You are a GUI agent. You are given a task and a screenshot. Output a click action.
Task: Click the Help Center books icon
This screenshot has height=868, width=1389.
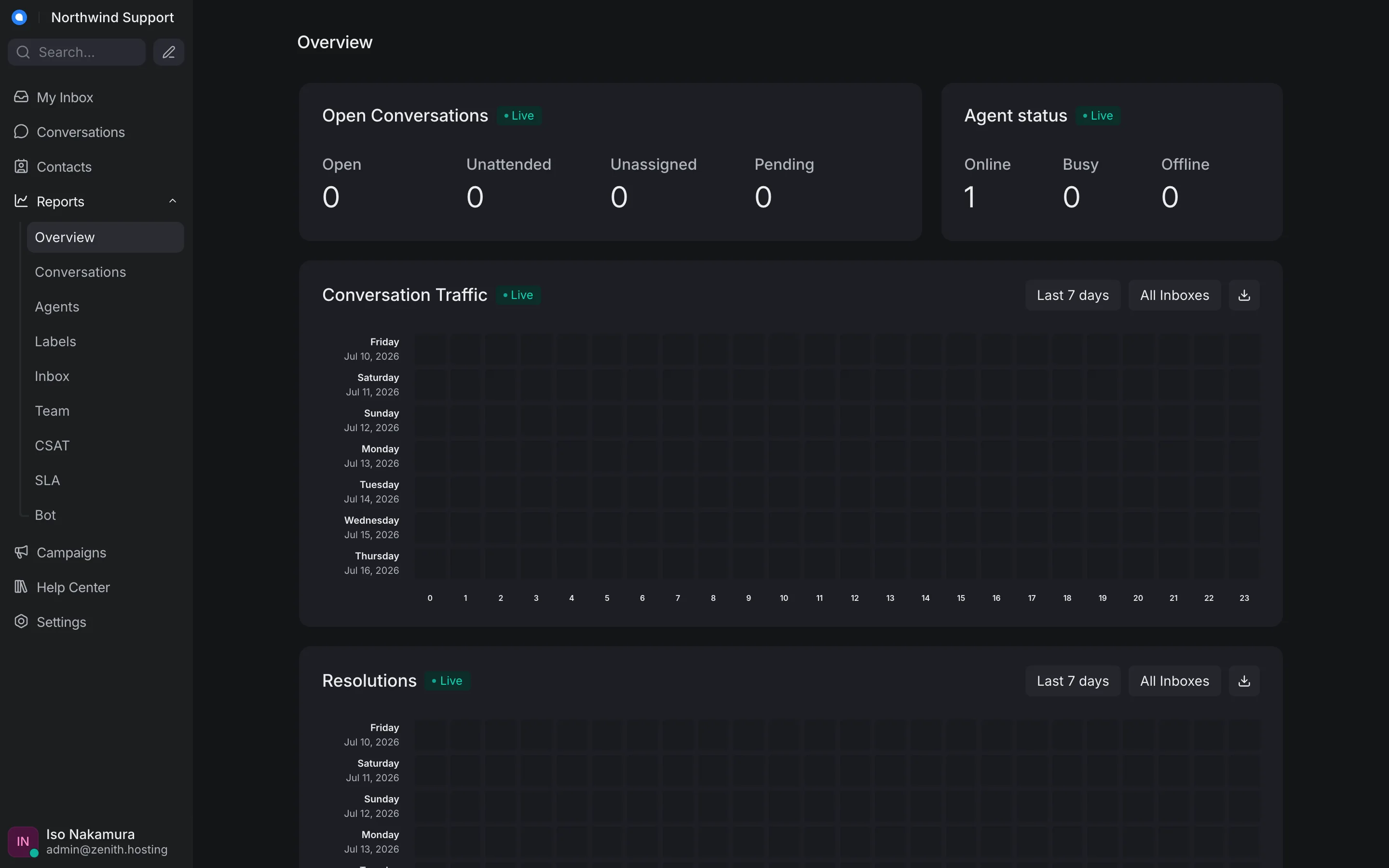coord(21,587)
